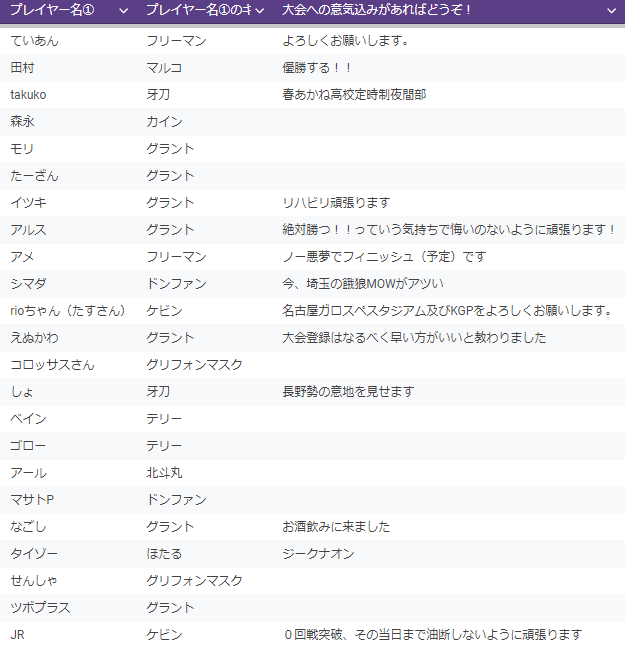Image resolution: width=625 pixels, height=647 pixels.
Task: Click the comment お酒飲みに来ました
Action: (336, 527)
